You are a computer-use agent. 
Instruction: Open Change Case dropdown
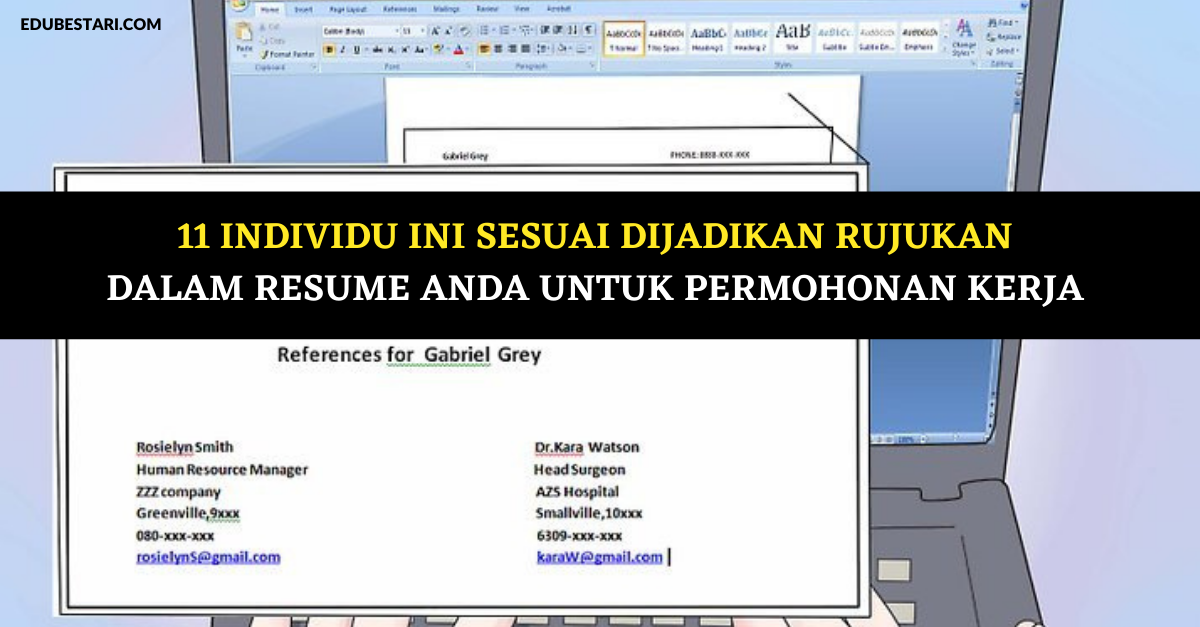pyautogui.click(x=419, y=49)
